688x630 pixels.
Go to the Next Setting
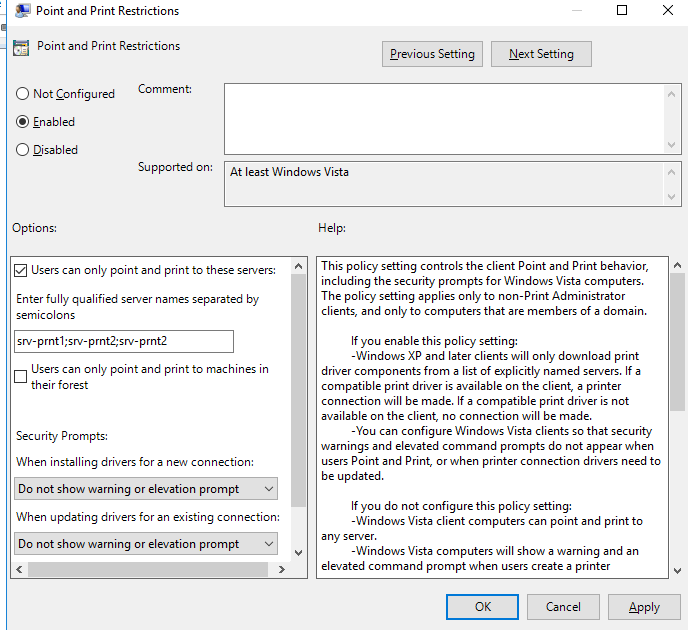tap(541, 54)
